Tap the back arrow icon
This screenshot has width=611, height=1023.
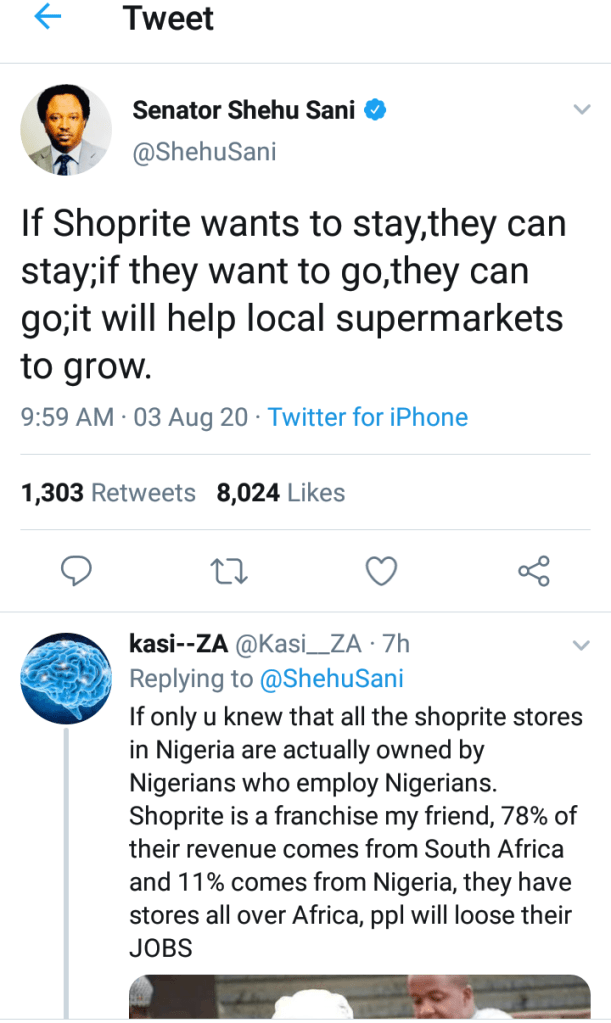[47, 17]
